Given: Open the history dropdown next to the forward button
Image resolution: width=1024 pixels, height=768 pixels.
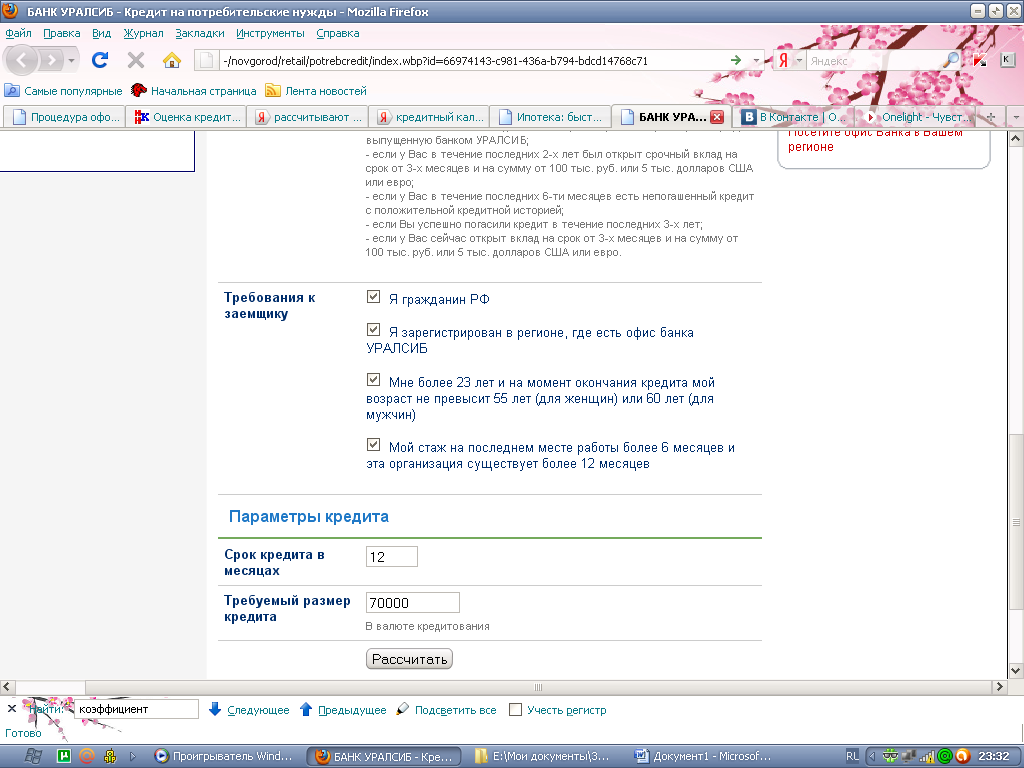Looking at the screenshot, I should click(71, 61).
